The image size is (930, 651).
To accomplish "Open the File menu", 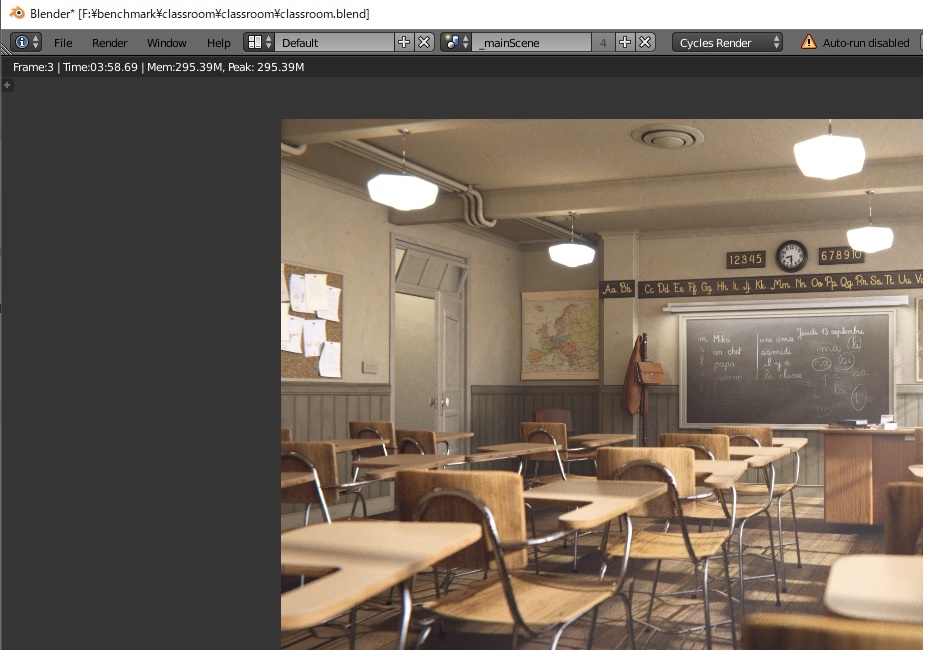I will (x=63, y=43).
